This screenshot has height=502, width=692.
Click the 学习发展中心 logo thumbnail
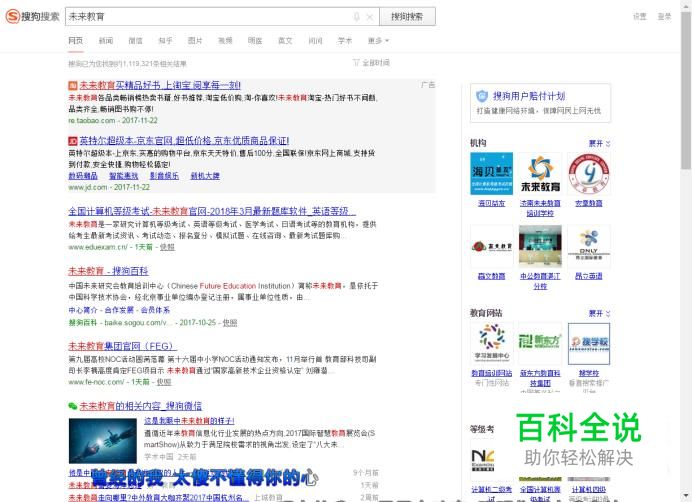(x=492, y=344)
